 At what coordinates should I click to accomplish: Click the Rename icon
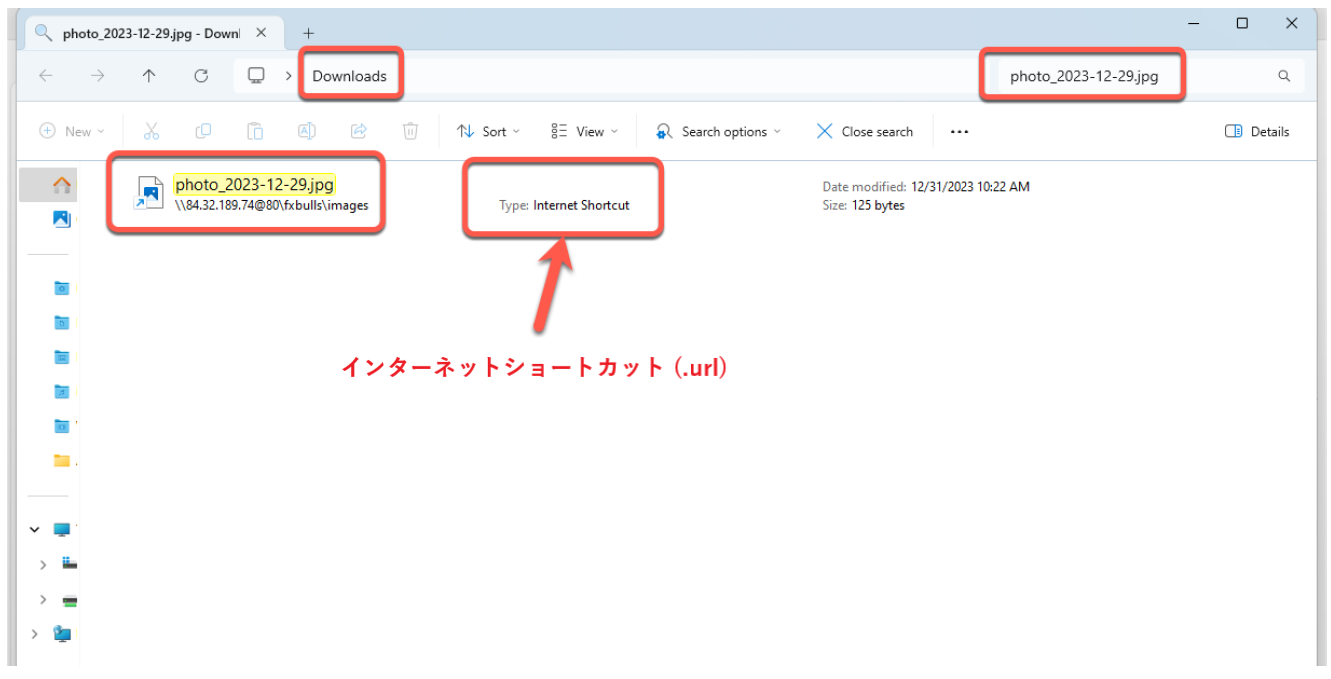click(307, 131)
